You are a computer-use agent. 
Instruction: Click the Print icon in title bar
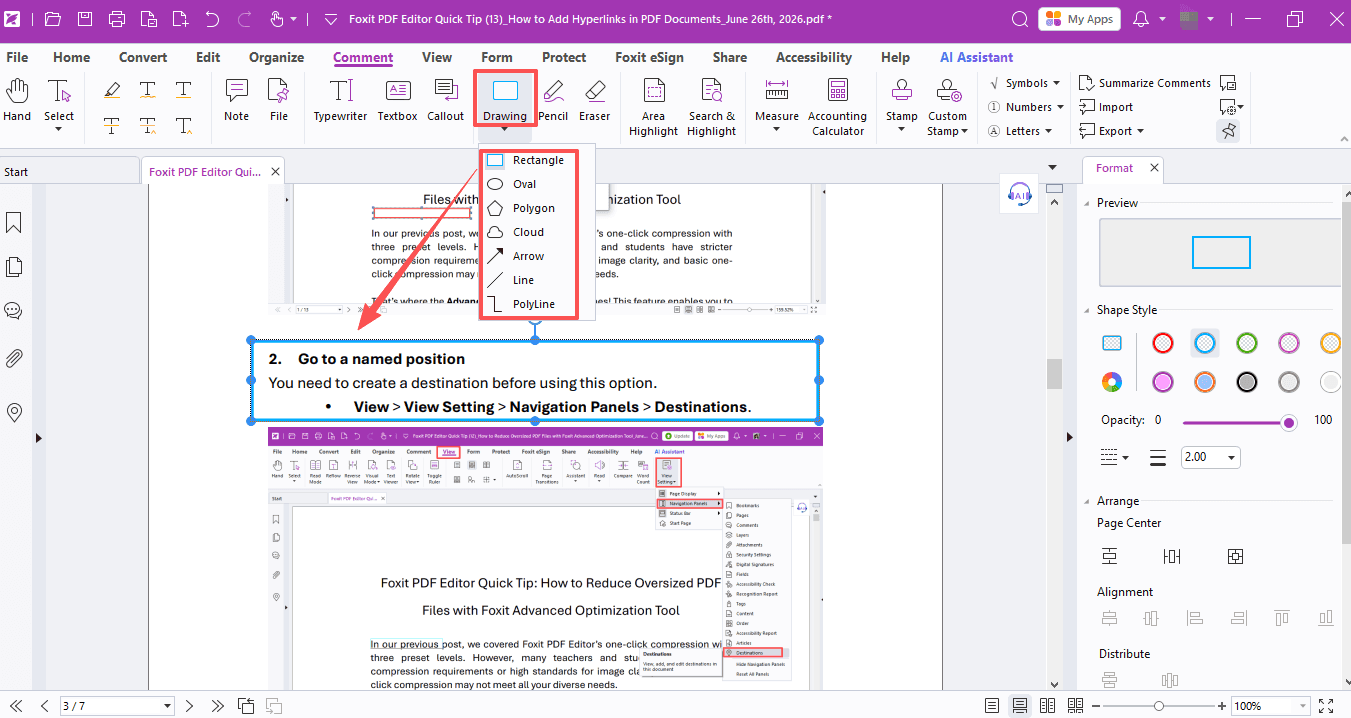[117, 19]
